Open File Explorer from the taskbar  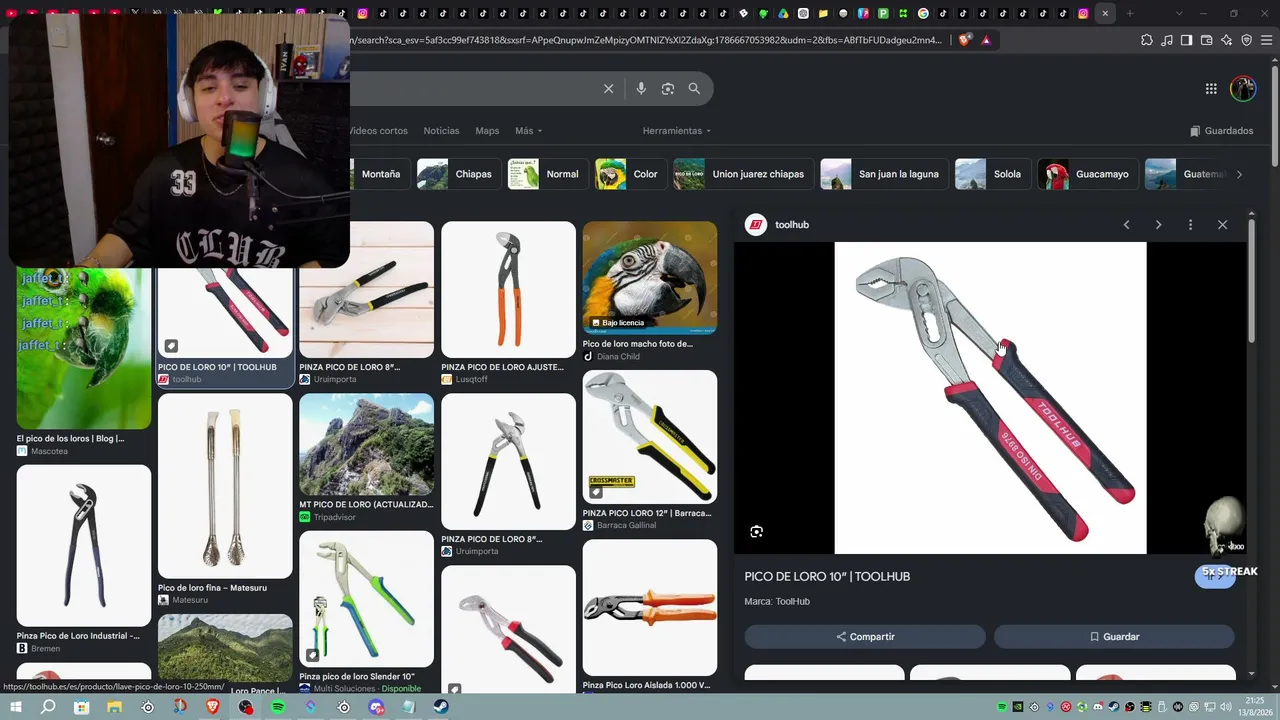point(115,707)
